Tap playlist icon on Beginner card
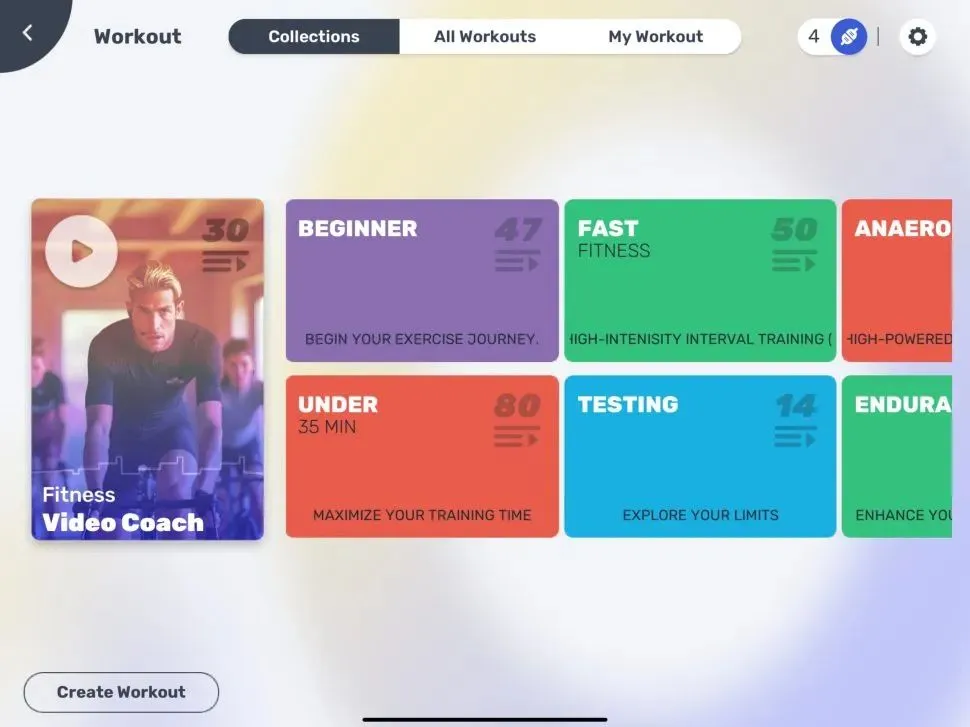 (517, 263)
